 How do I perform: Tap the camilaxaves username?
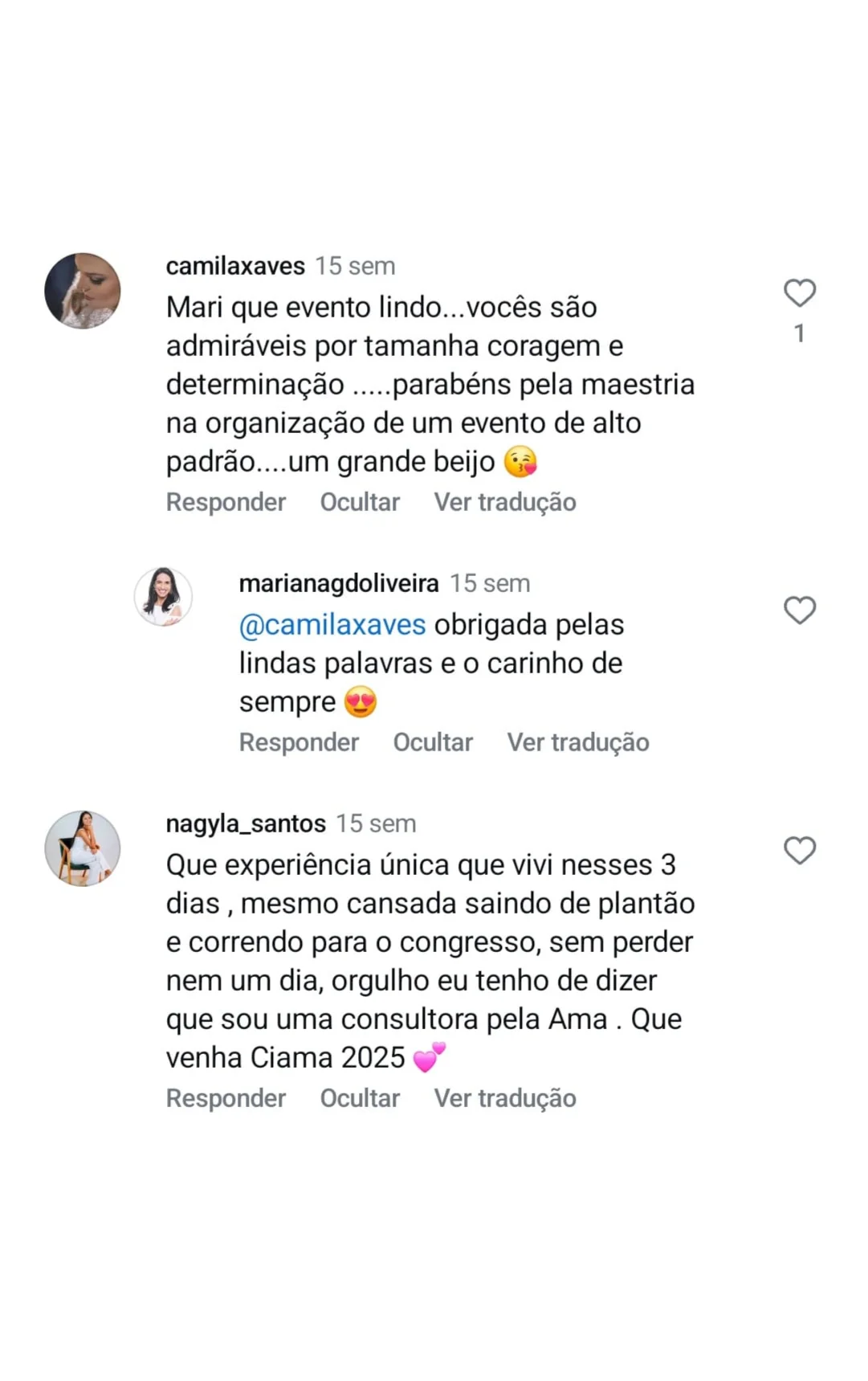tap(235, 266)
